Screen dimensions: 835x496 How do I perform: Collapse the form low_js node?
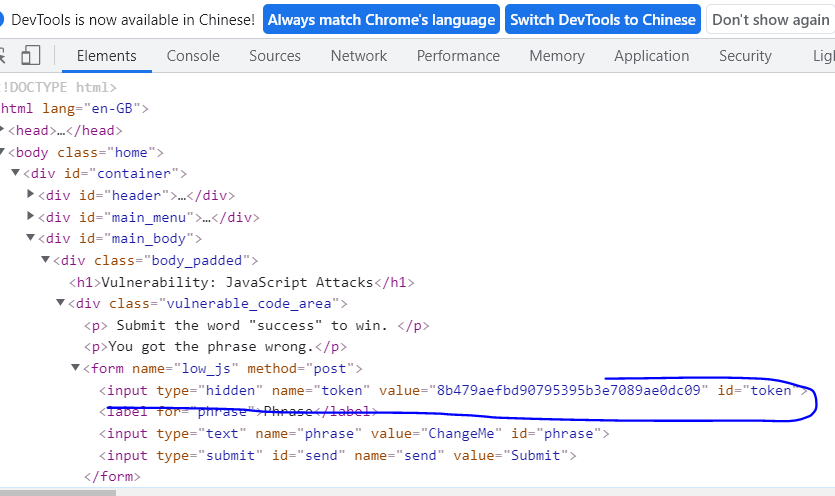76,368
